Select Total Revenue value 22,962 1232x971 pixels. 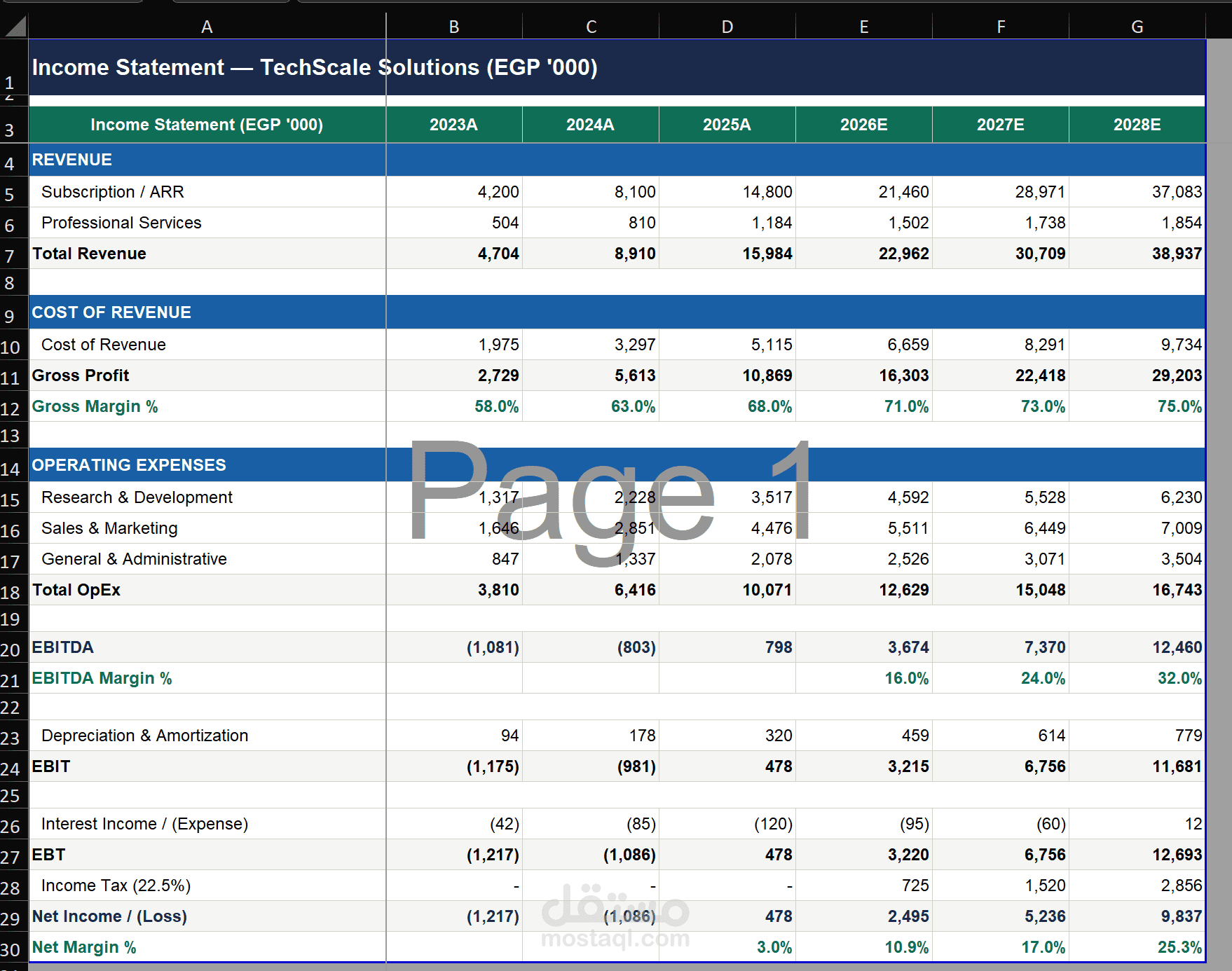864,254
